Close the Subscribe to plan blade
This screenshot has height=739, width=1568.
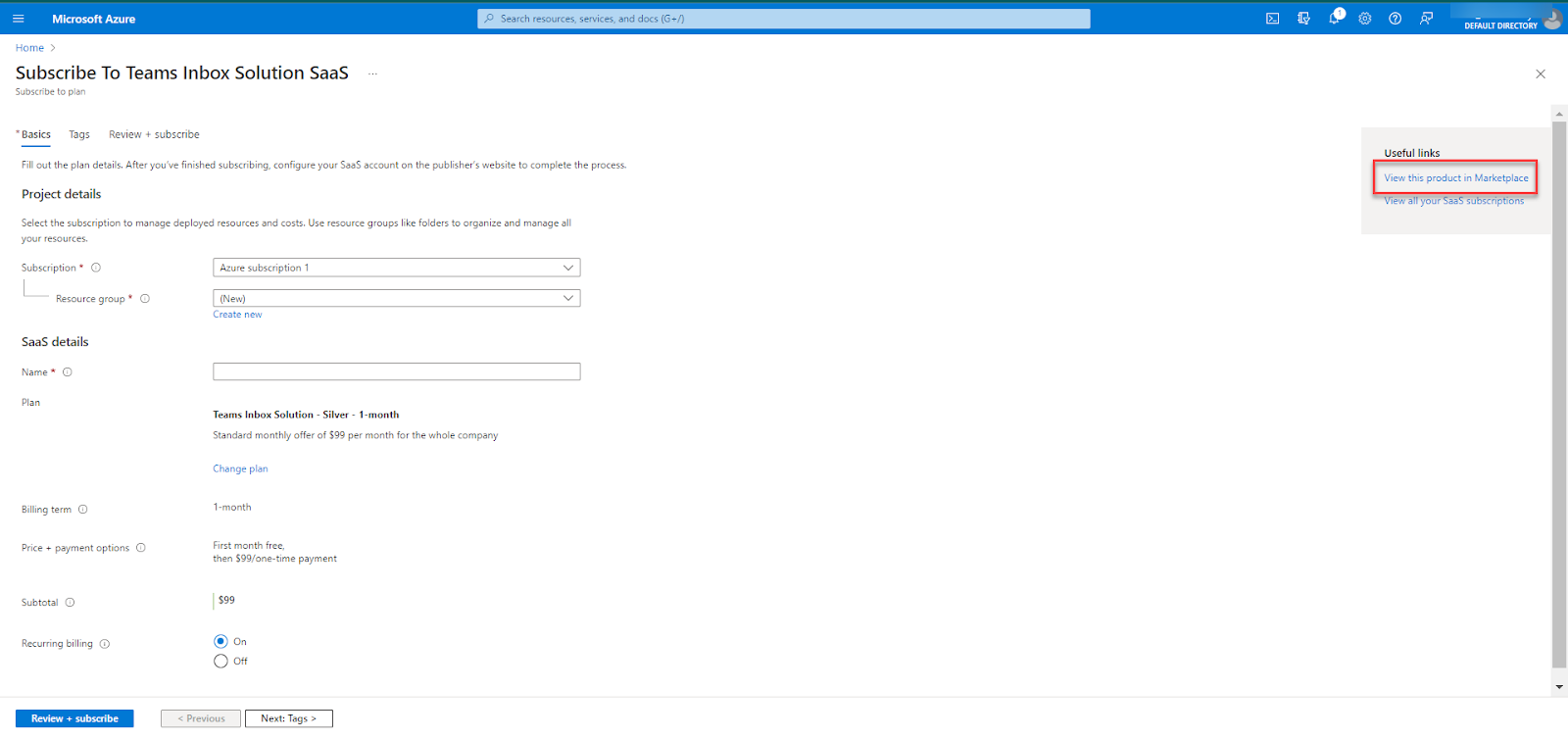1541,74
